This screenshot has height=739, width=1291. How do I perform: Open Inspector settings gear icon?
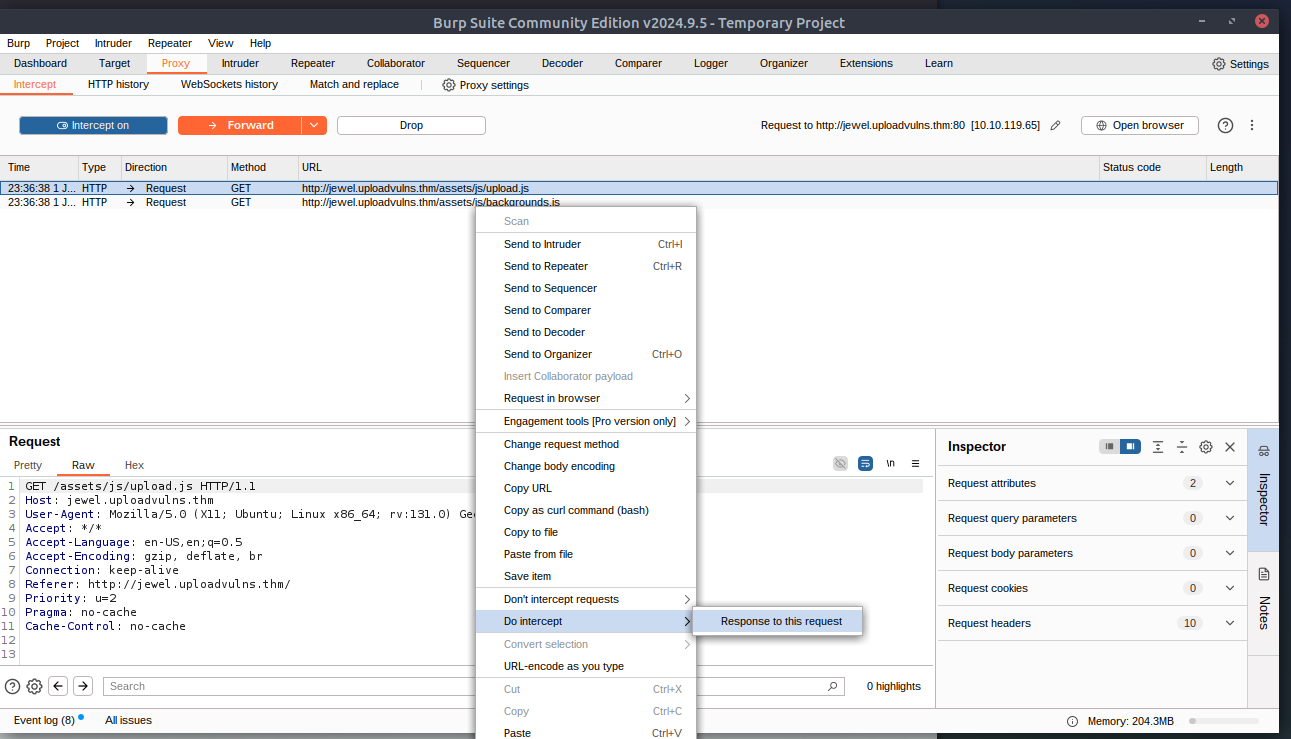(x=1206, y=447)
